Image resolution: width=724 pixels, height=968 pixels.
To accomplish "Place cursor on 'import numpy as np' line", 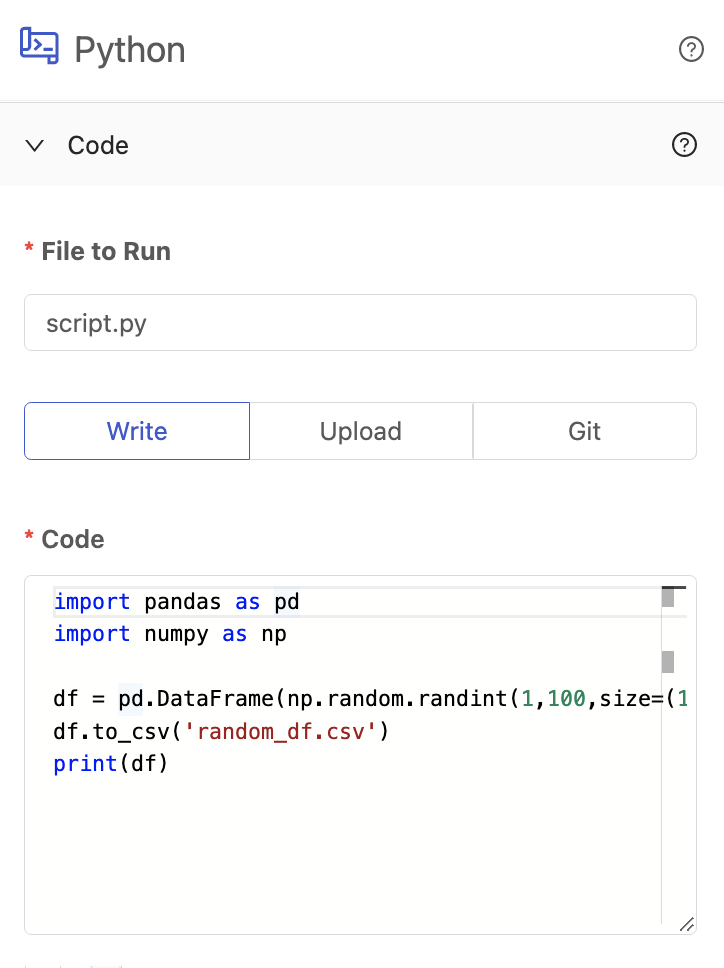I will point(170,634).
